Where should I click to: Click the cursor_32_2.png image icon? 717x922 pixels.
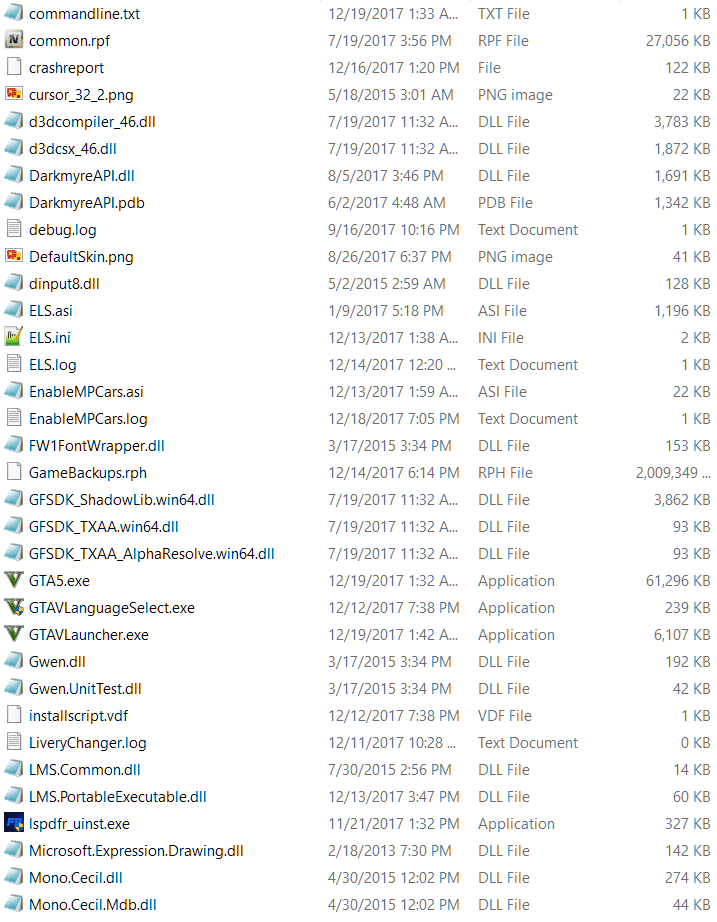[x=14, y=94]
